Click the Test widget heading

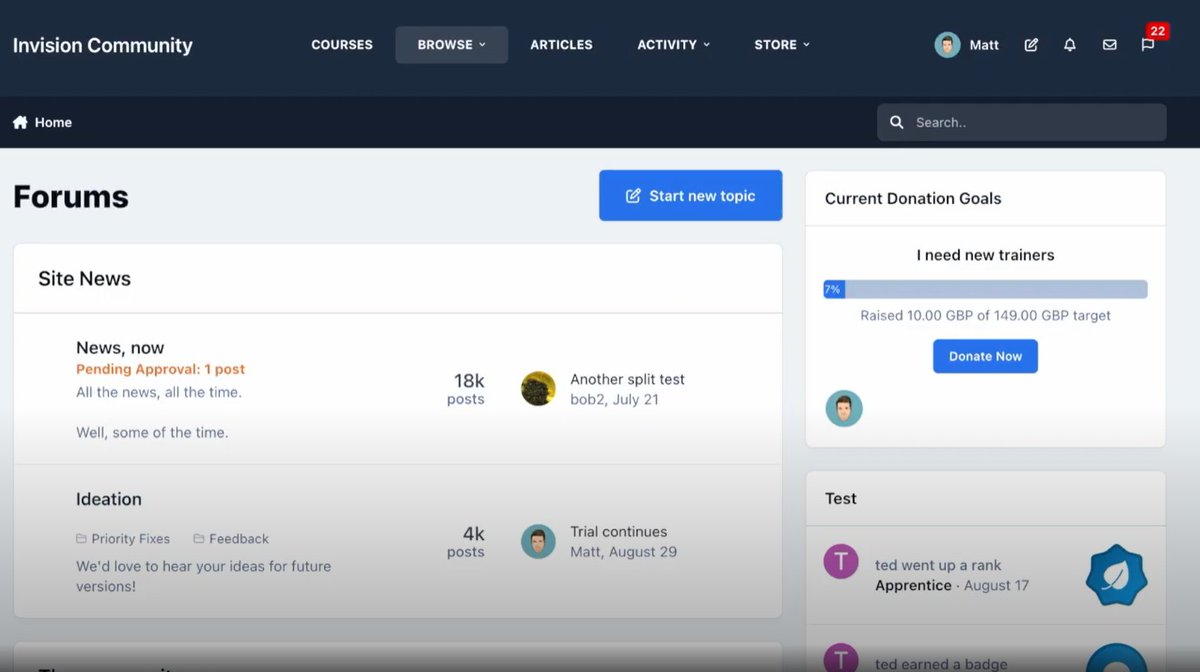[841, 498]
